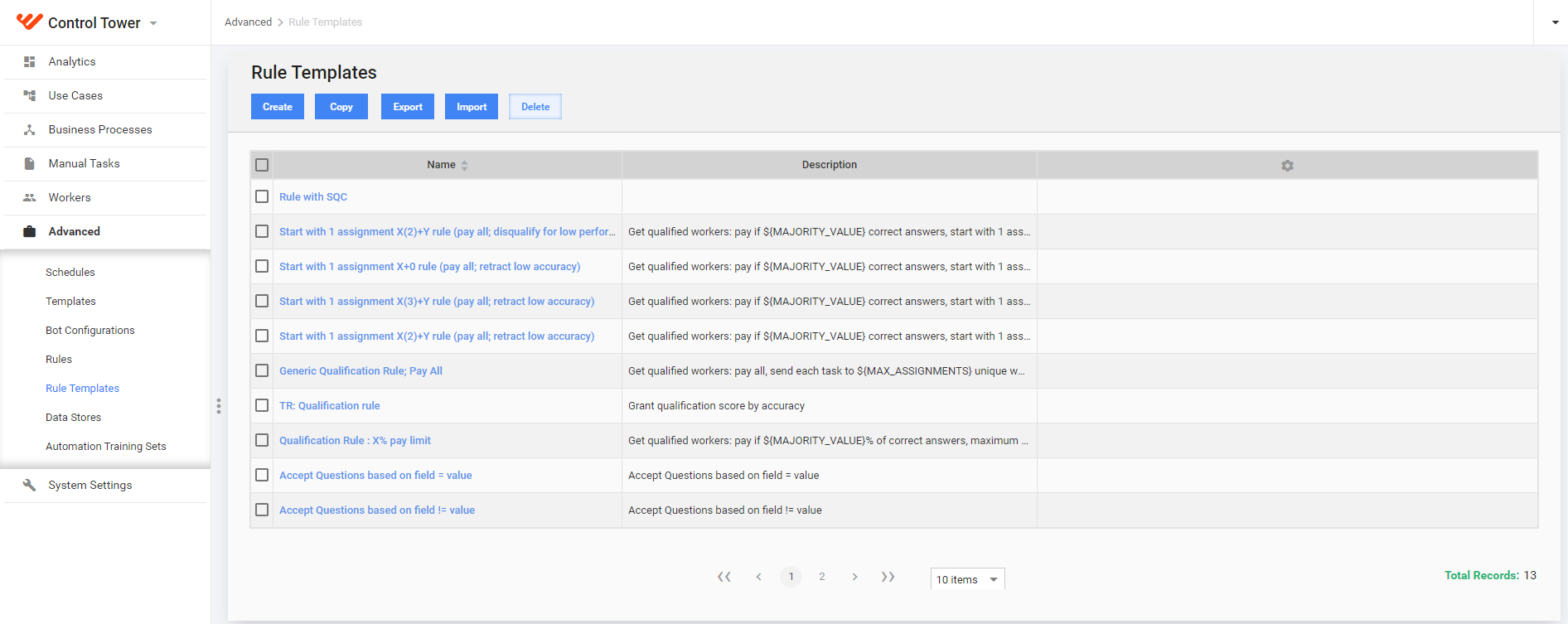Viewport: 1568px width, 624px height.
Task: Check the X(2)+Y retract low accuracy checkbox
Action: click(x=262, y=336)
